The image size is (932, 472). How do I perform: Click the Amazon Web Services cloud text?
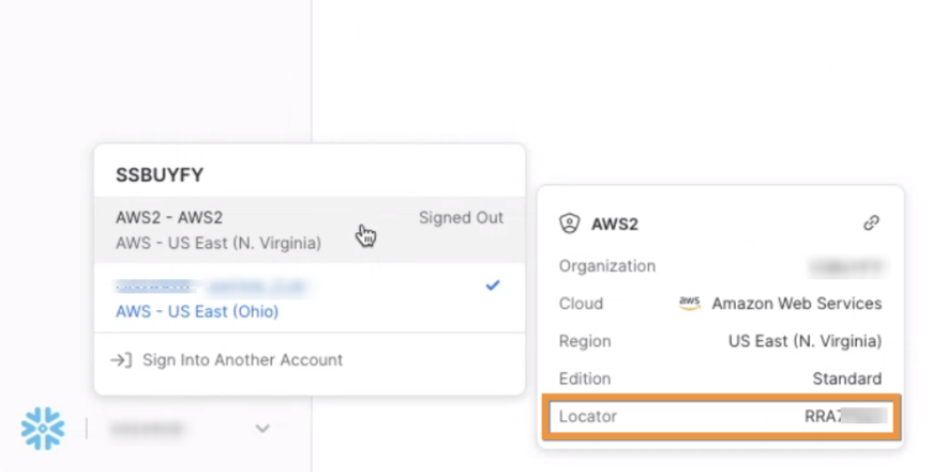coord(796,303)
